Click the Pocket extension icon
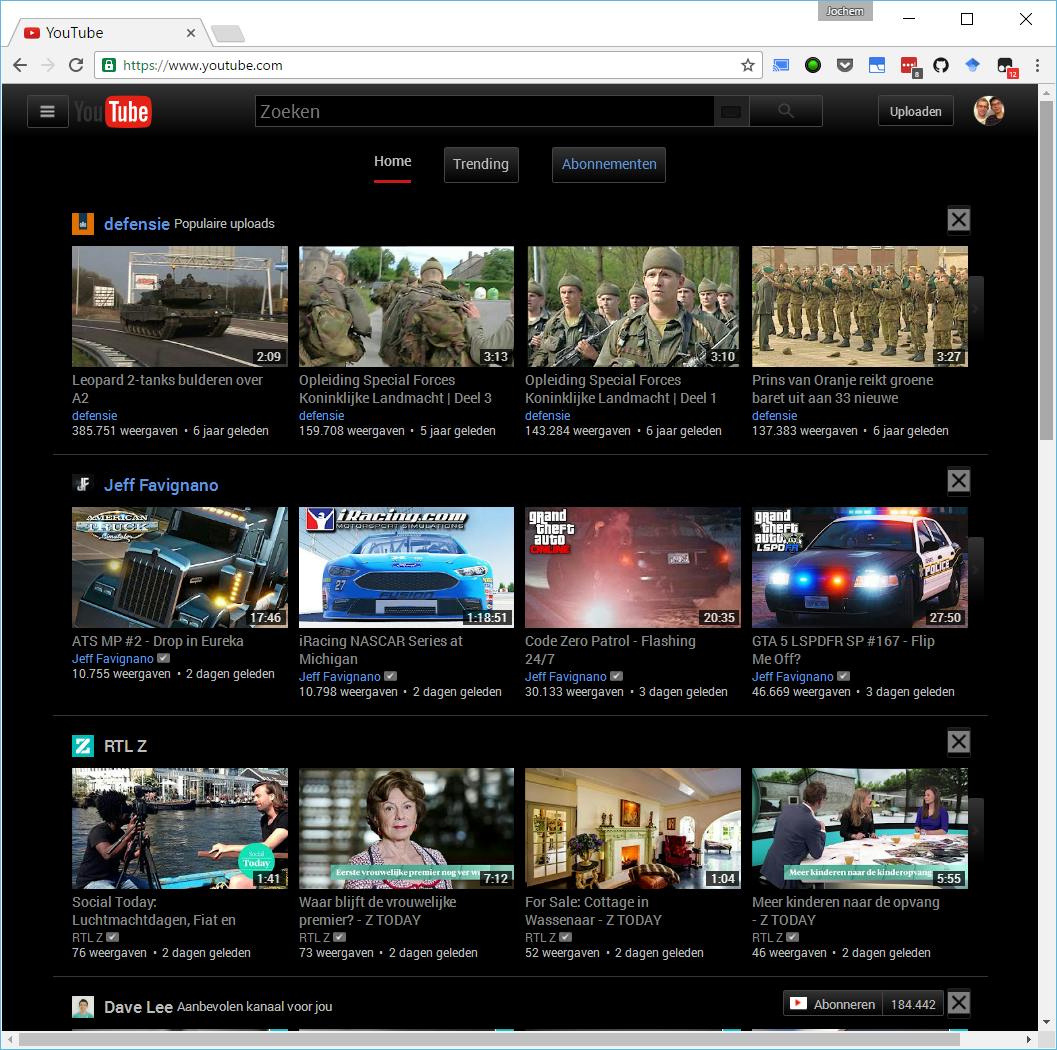Image resolution: width=1057 pixels, height=1050 pixels. 845,65
